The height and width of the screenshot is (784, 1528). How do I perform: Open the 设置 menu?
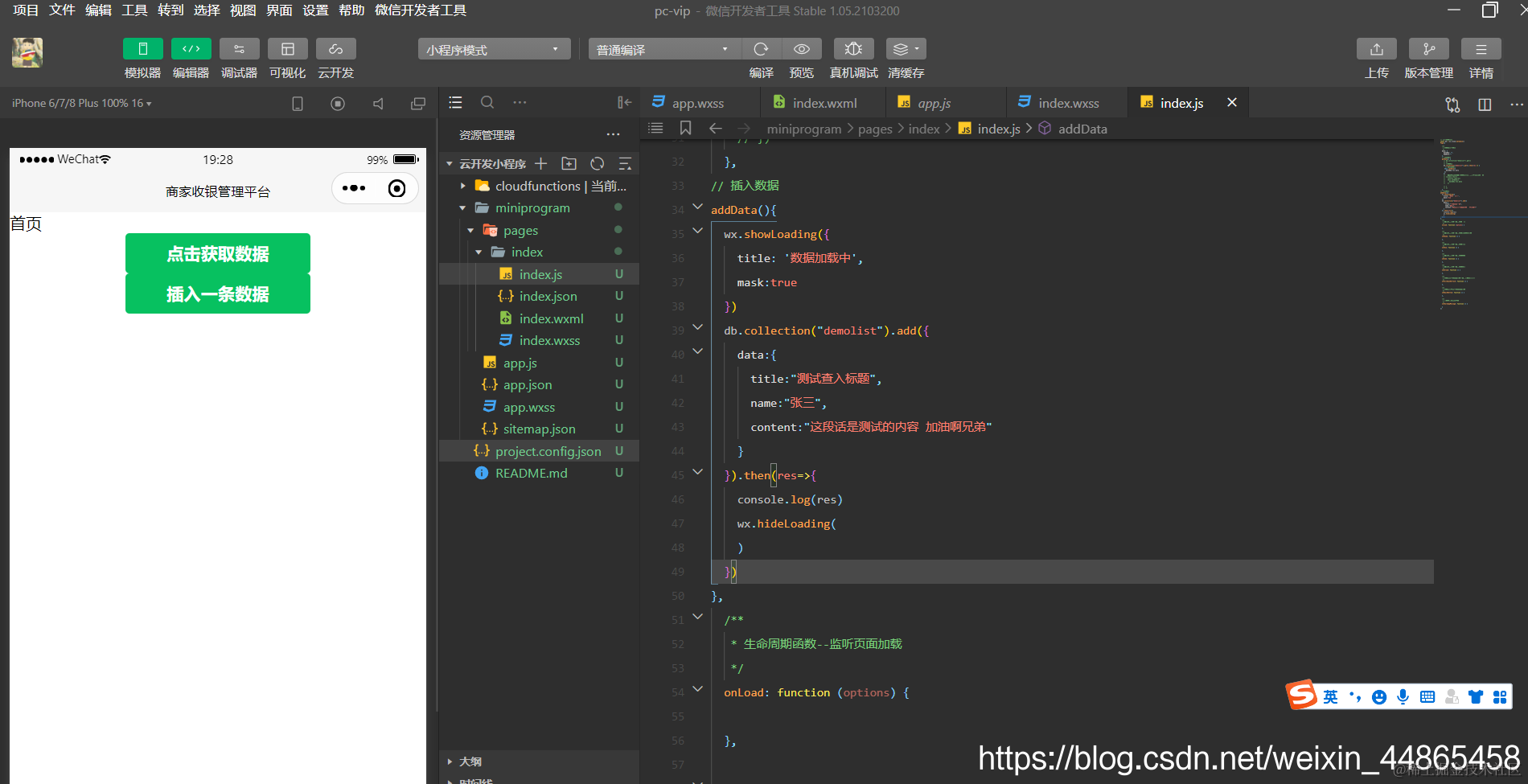click(315, 10)
